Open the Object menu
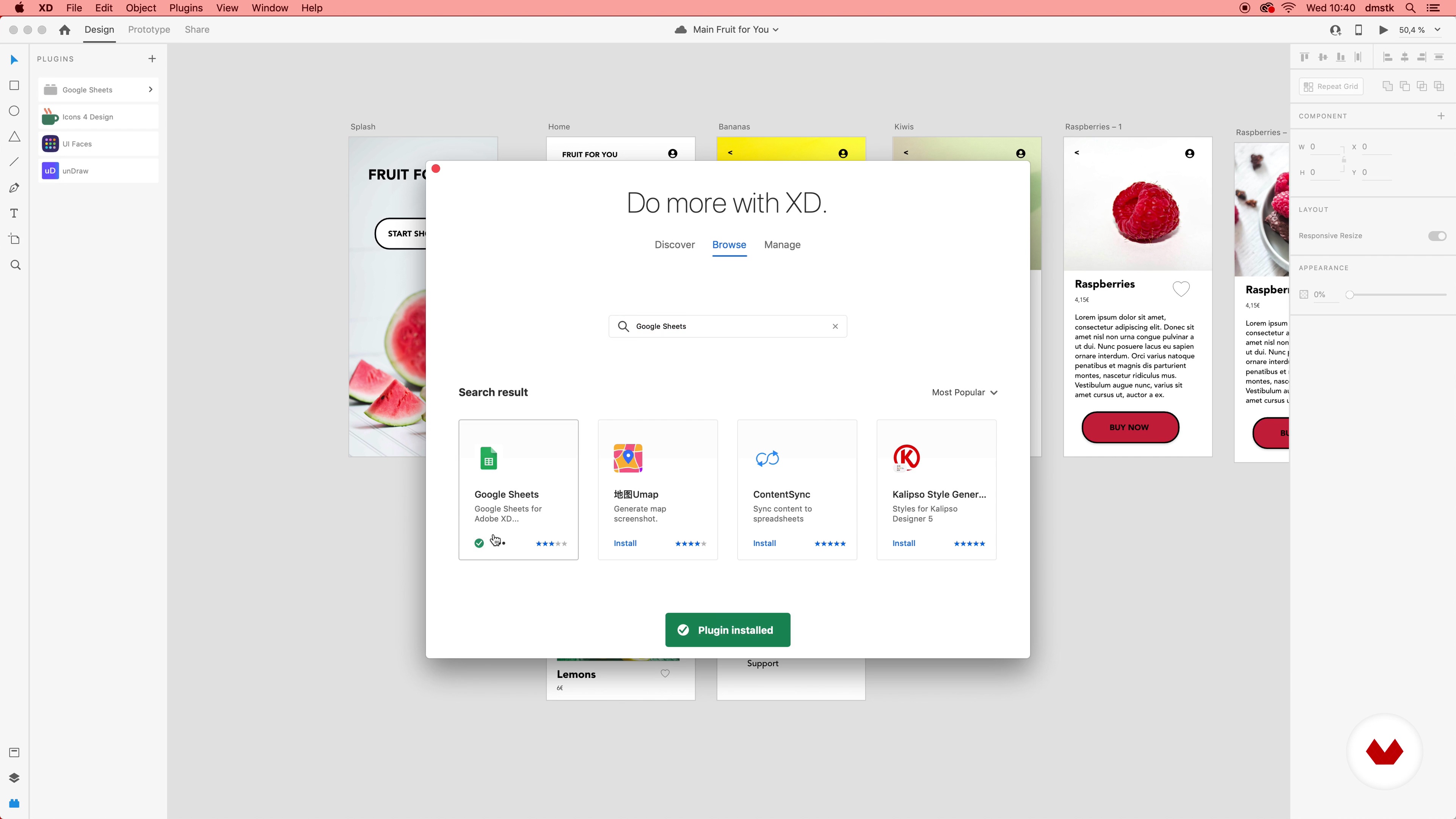 pyautogui.click(x=141, y=8)
